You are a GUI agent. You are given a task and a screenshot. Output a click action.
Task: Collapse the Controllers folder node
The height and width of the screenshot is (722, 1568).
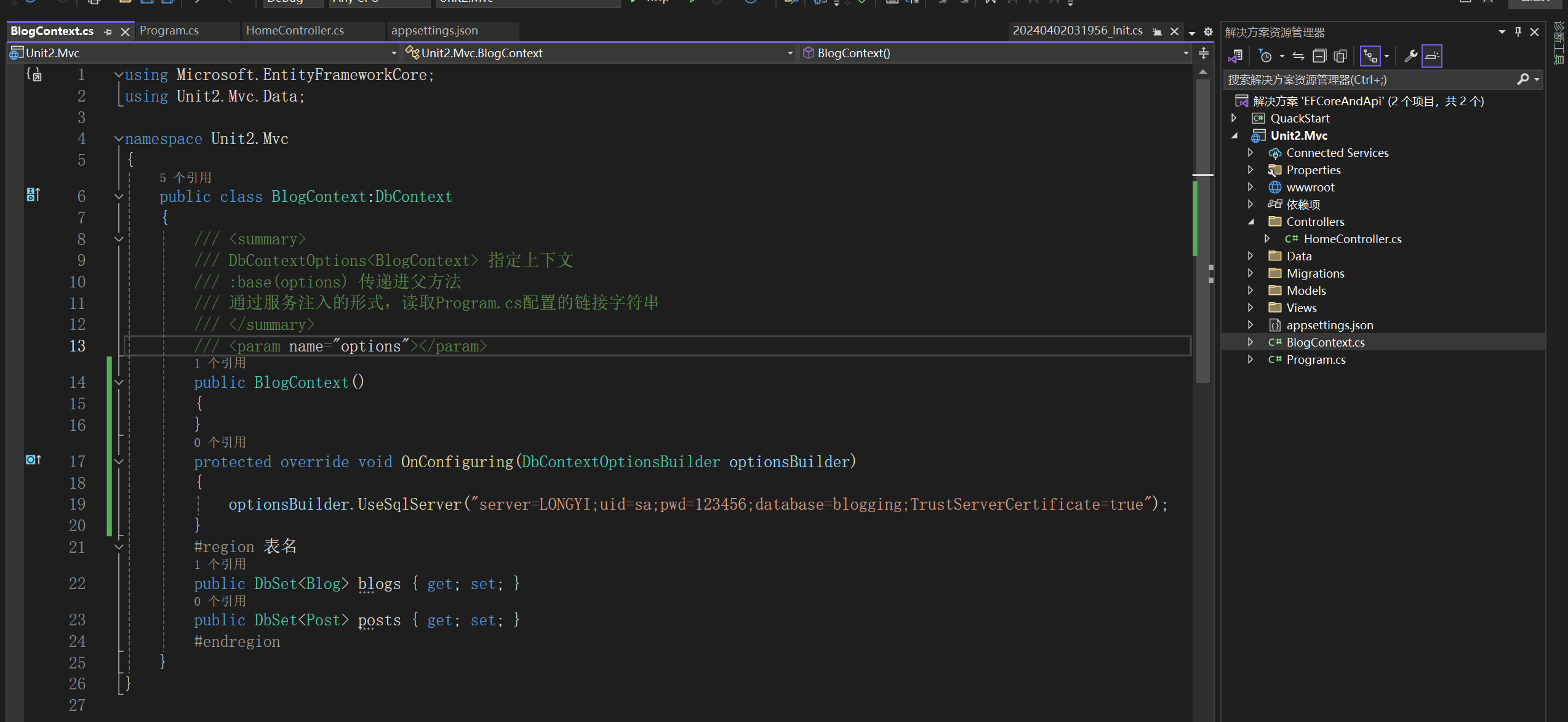click(1250, 222)
